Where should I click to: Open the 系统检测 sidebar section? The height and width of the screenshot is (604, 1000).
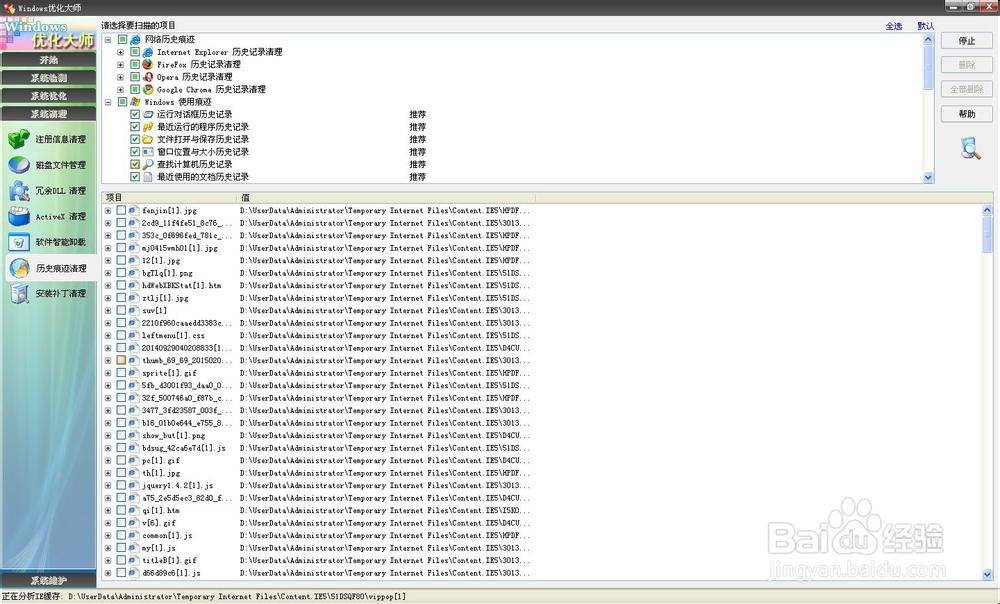[x=48, y=78]
